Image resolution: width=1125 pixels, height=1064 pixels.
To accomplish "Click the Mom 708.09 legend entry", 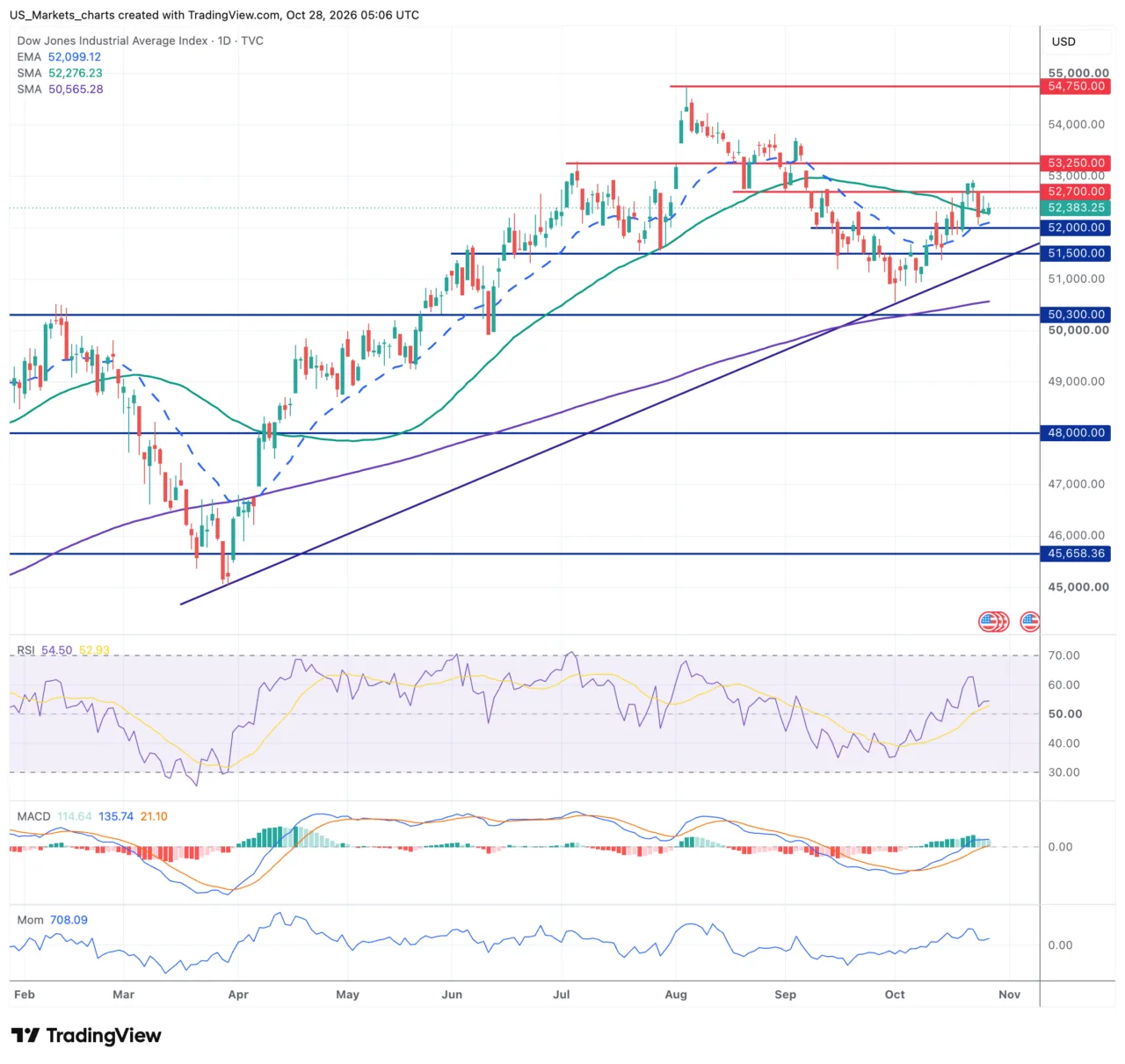I will (53, 920).
